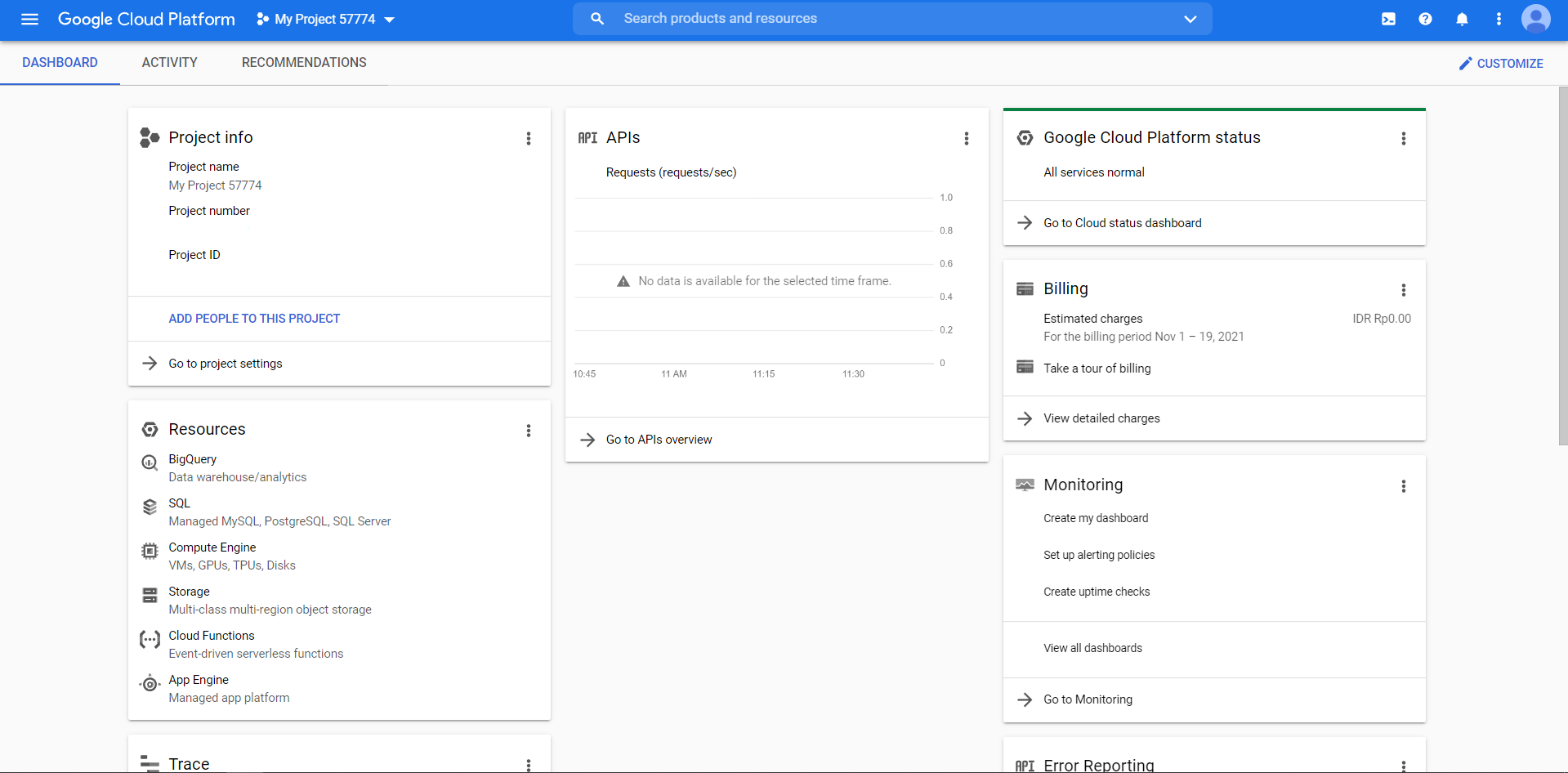
Task: Click the page vertical scrollbar
Action: click(1562, 266)
